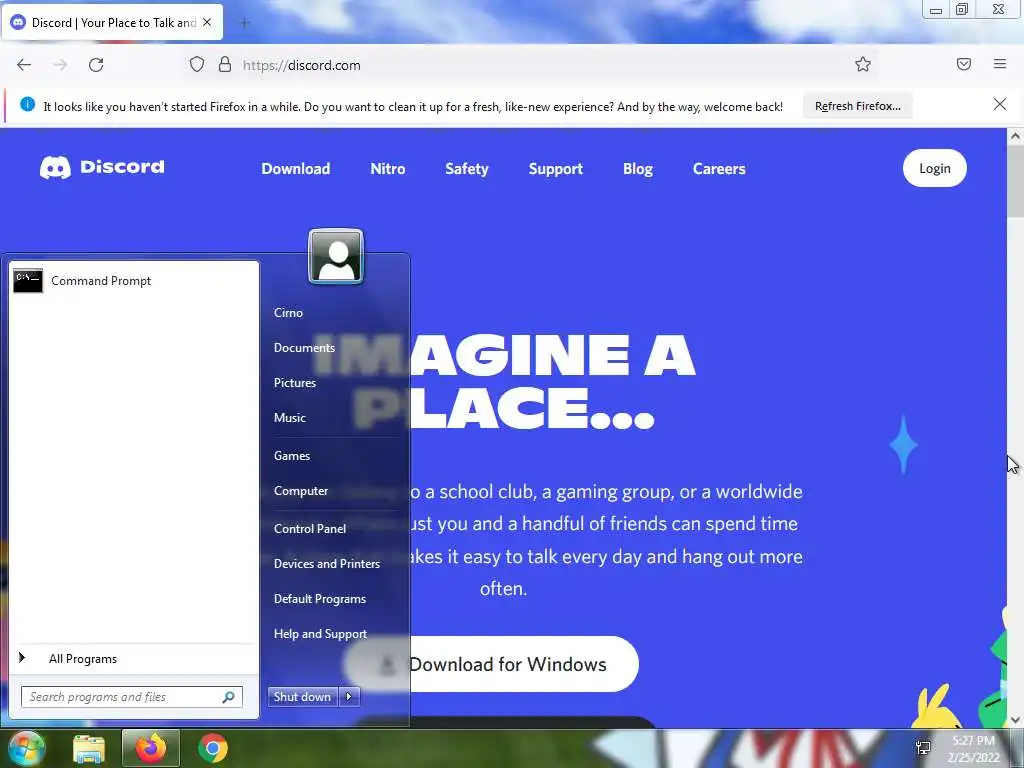This screenshot has width=1024, height=768.
Task: Open Help and Support from Start menu
Action: (x=320, y=634)
